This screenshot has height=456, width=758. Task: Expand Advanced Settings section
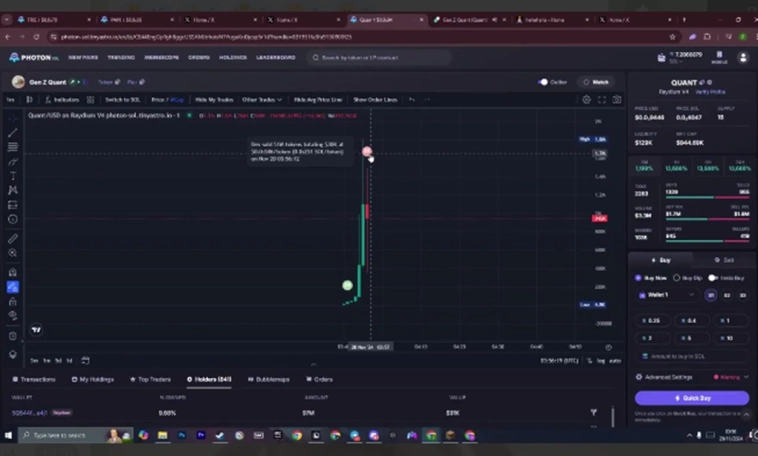(x=670, y=377)
